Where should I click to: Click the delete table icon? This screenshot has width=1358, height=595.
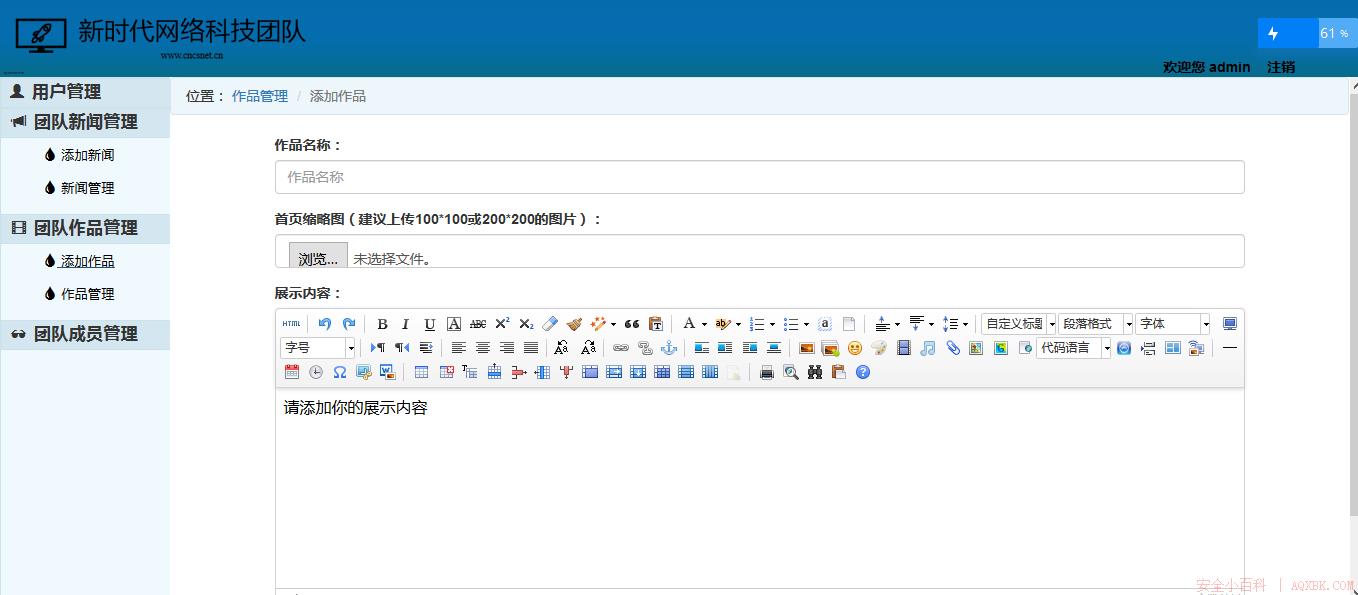click(x=446, y=372)
